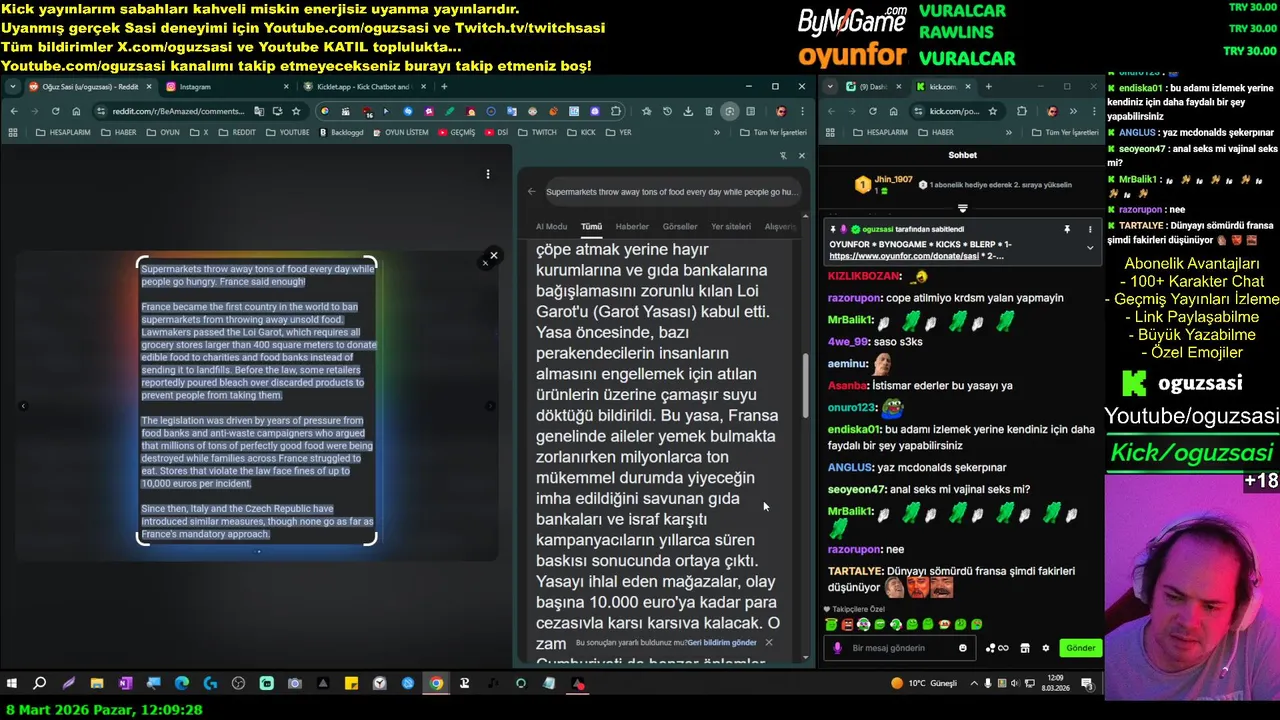Click Geri bildirim gönder link

[722, 642]
